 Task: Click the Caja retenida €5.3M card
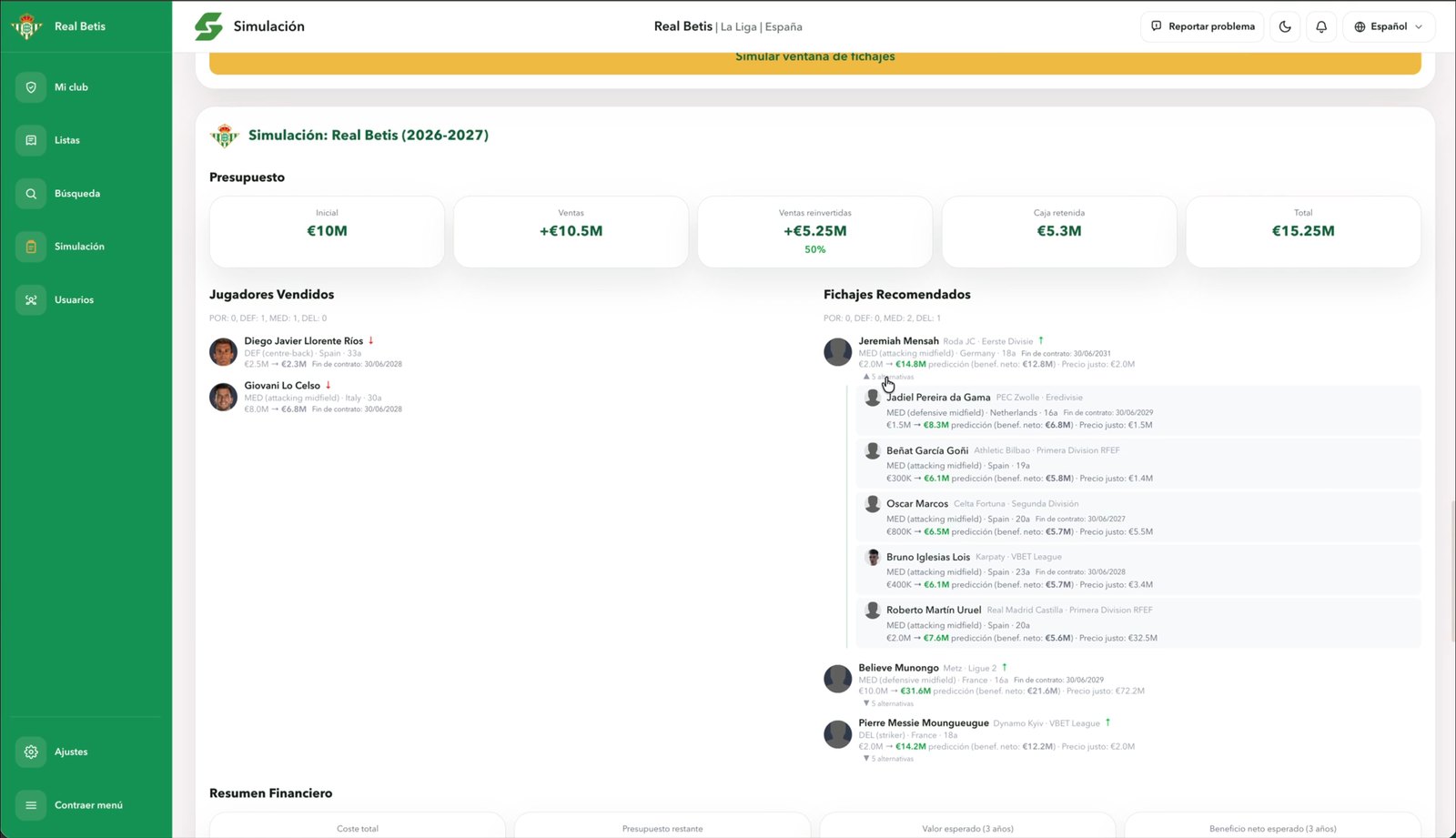point(1059,232)
